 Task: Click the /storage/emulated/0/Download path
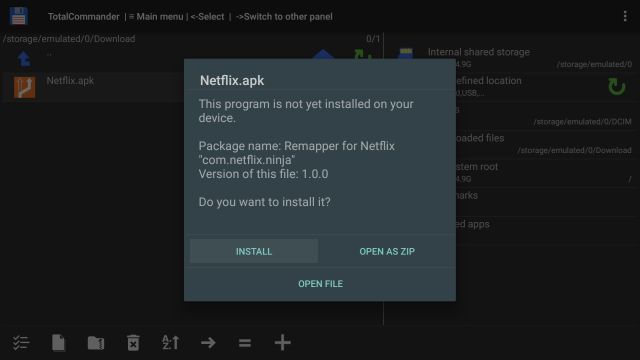tap(69, 39)
